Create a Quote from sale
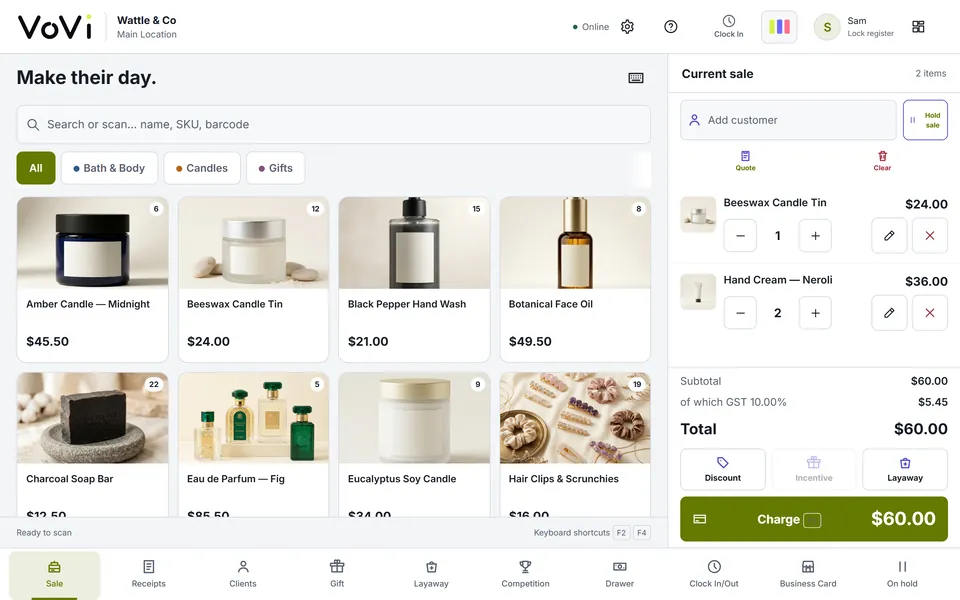Screen dimensions: 960x600 (x=745, y=161)
